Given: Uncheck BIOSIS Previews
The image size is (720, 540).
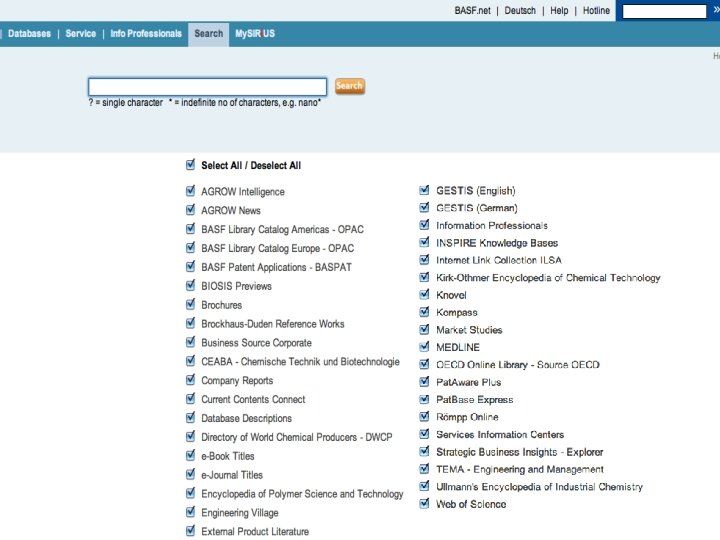Looking at the screenshot, I should (x=191, y=285).
